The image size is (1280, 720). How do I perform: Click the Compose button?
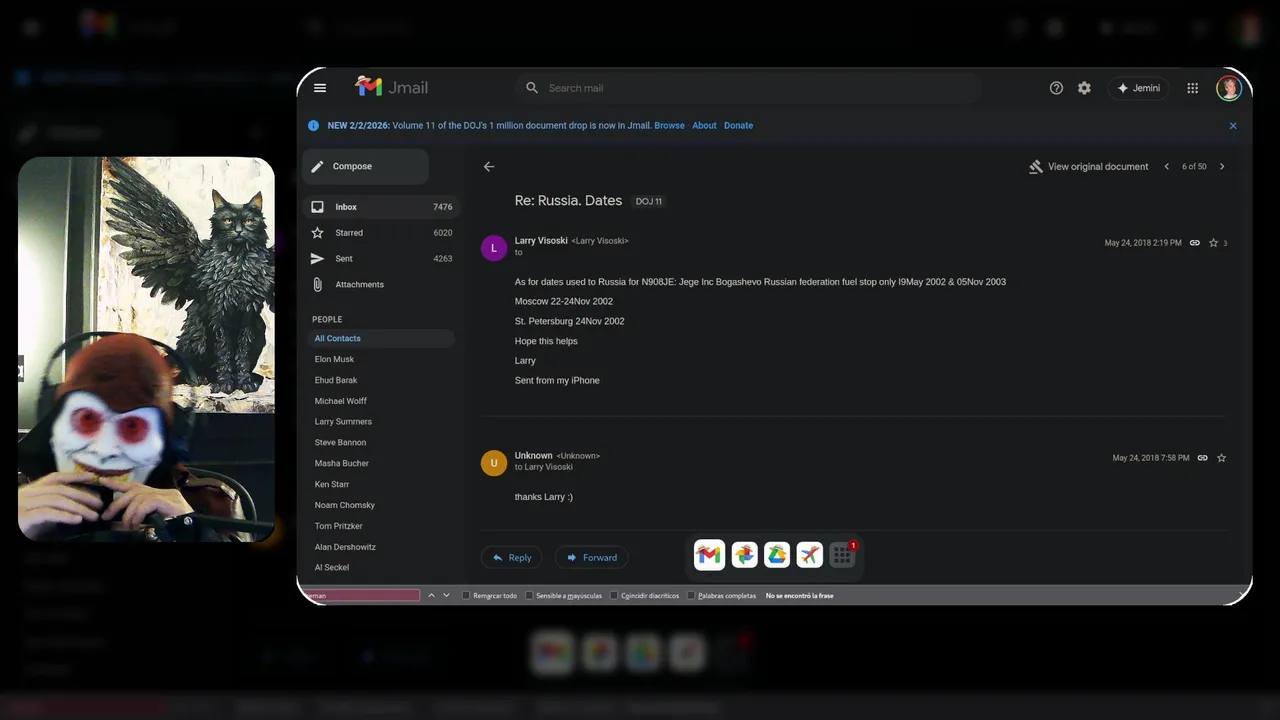[x=365, y=167]
